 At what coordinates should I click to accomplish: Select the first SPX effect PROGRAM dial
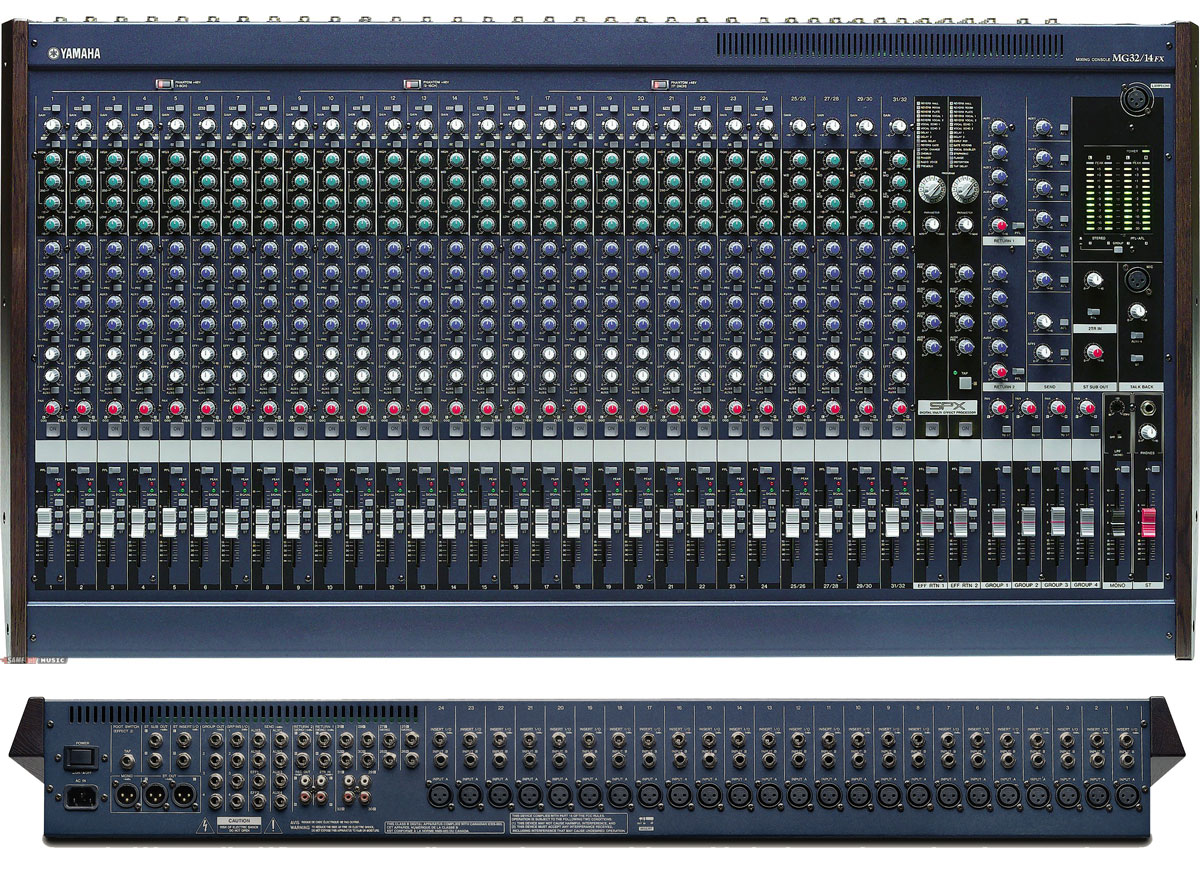932,187
